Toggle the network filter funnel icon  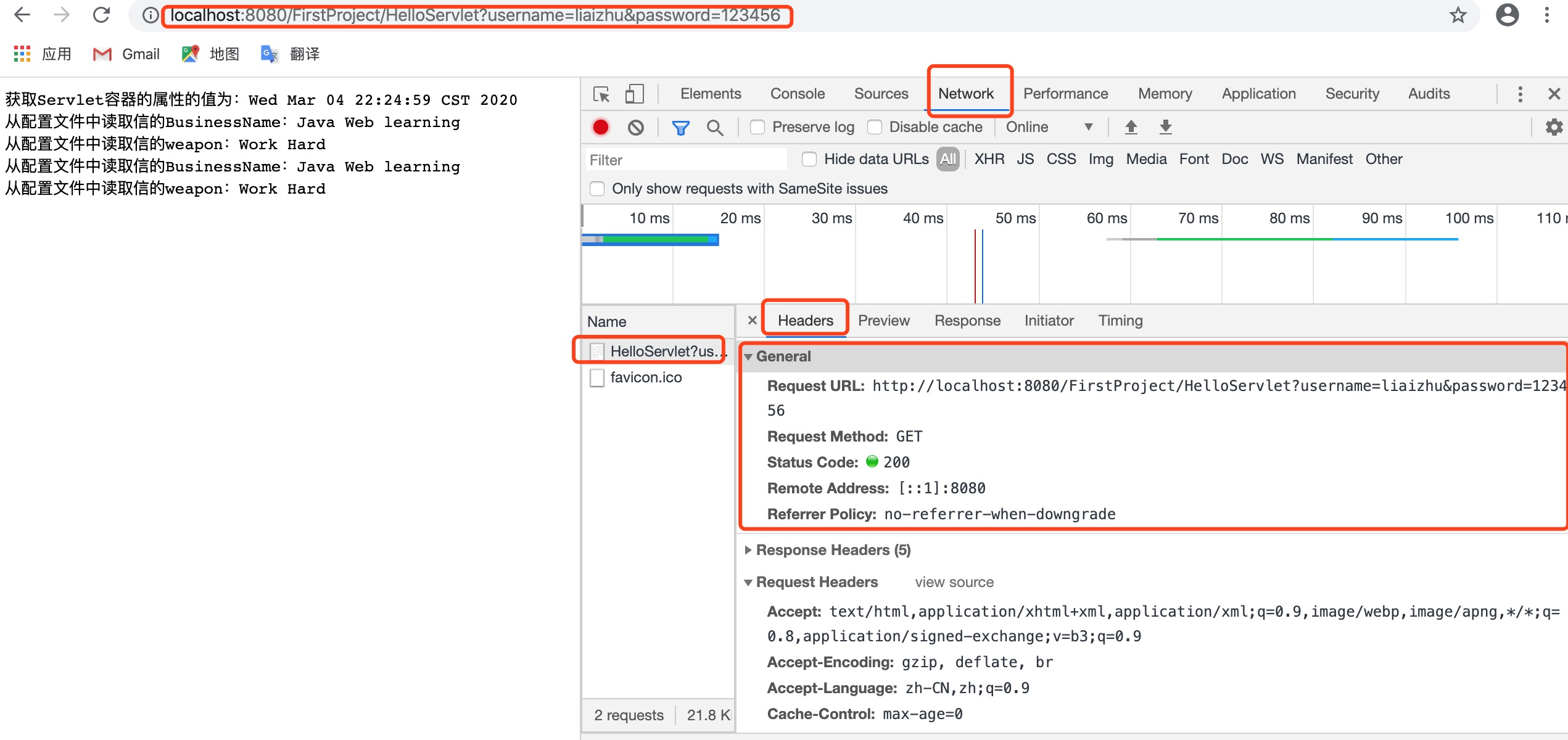tap(680, 128)
